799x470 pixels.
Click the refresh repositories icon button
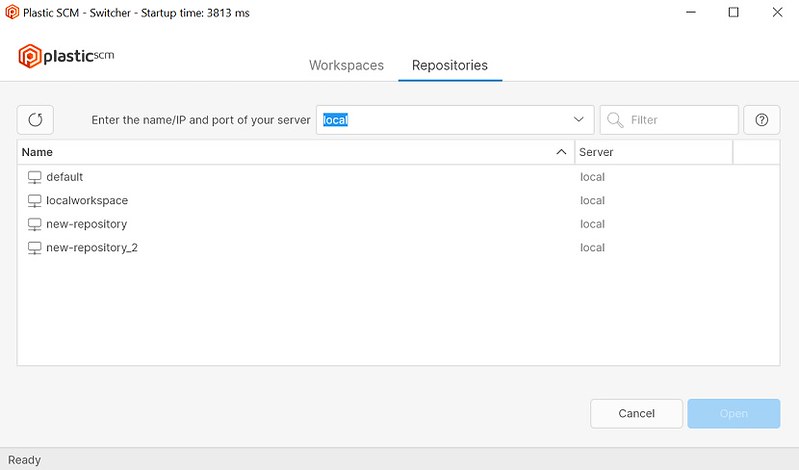point(35,120)
